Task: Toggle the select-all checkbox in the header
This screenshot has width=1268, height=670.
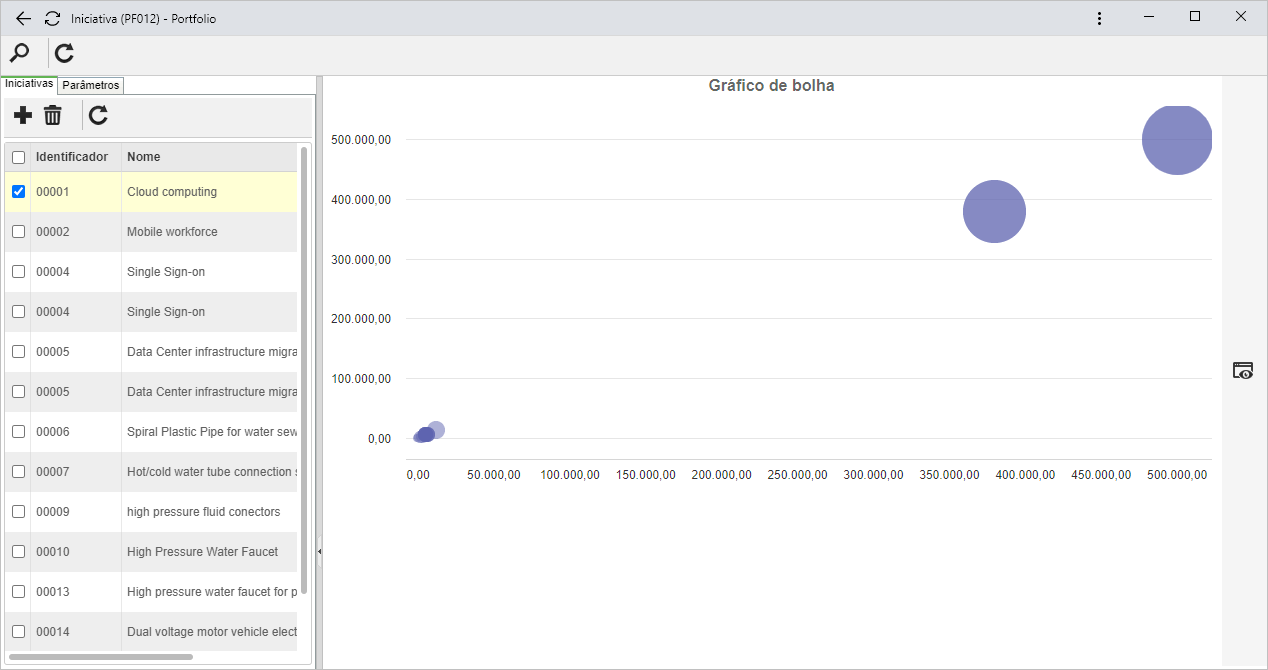Action: [x=18, y=157]
